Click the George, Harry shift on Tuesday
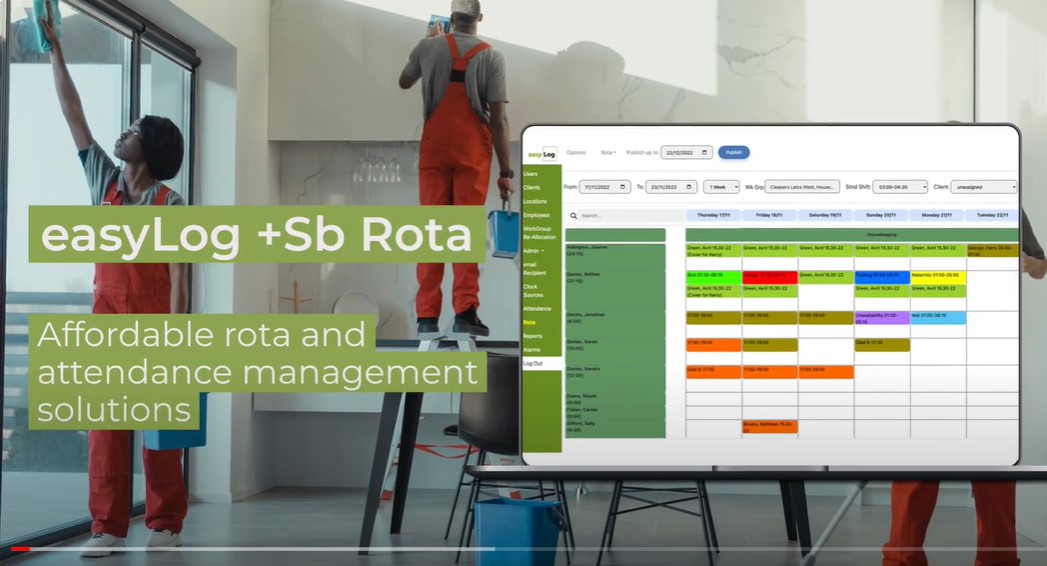 (x=992, y=250)
